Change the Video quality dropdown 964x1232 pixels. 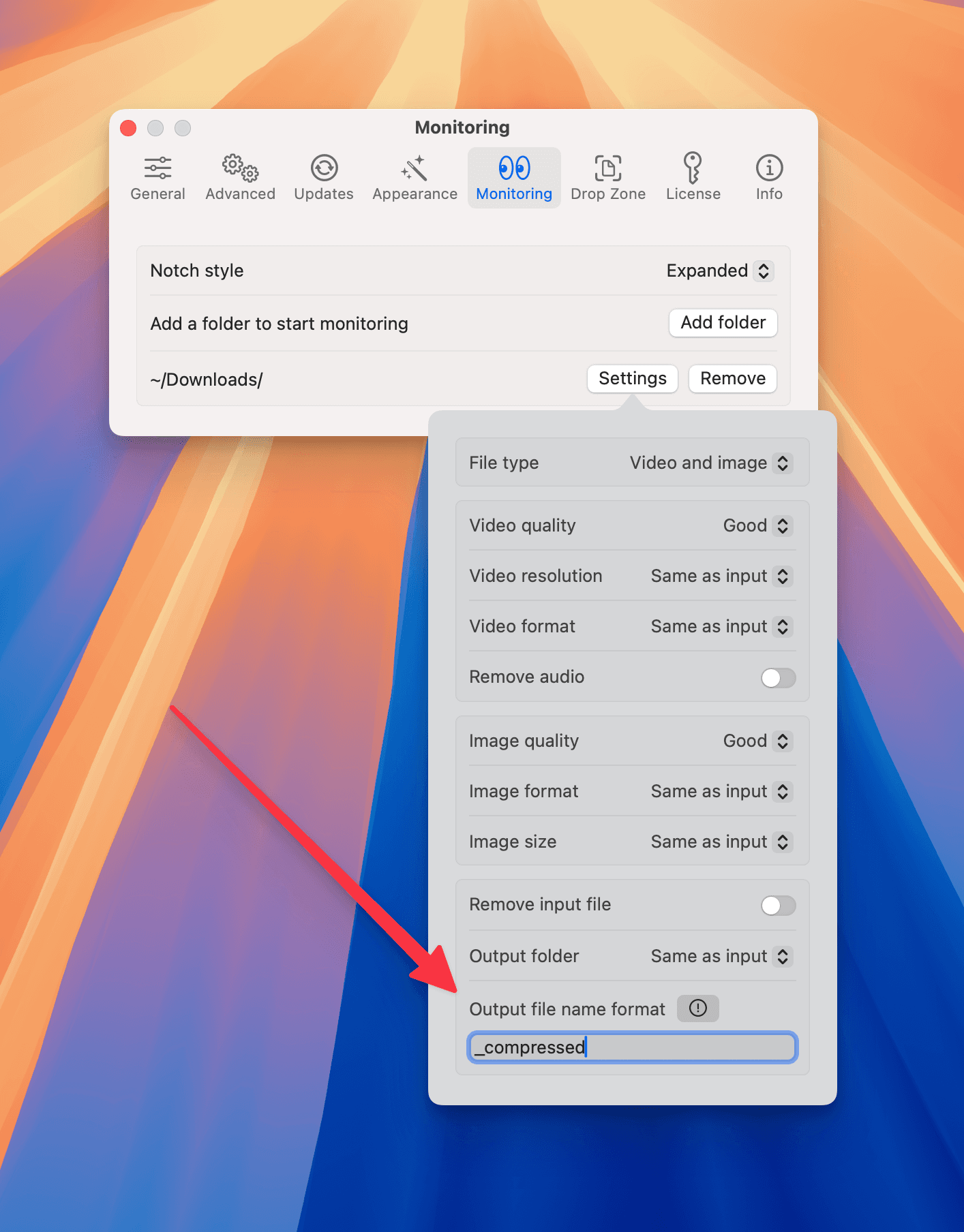[757, 526]
